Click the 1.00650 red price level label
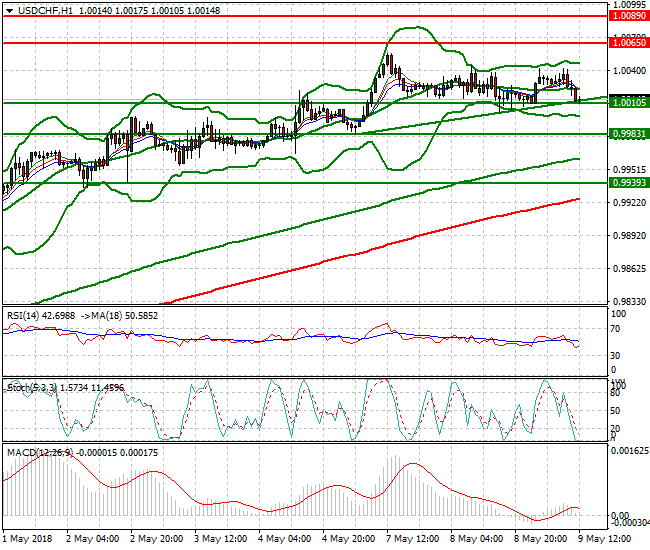 tap(629, 43)
